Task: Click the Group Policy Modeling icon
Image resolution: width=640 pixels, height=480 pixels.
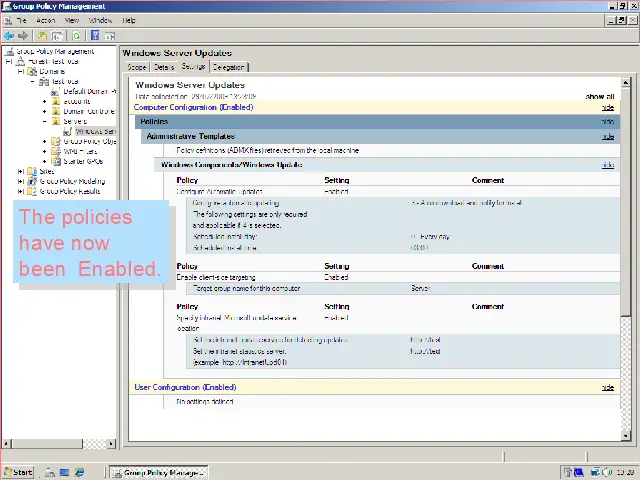Action: point(32,181)
